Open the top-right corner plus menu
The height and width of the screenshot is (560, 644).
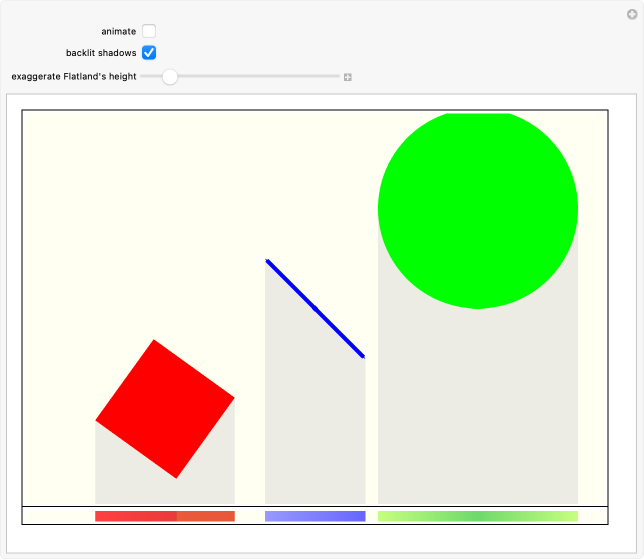click(x=630, y=13)
